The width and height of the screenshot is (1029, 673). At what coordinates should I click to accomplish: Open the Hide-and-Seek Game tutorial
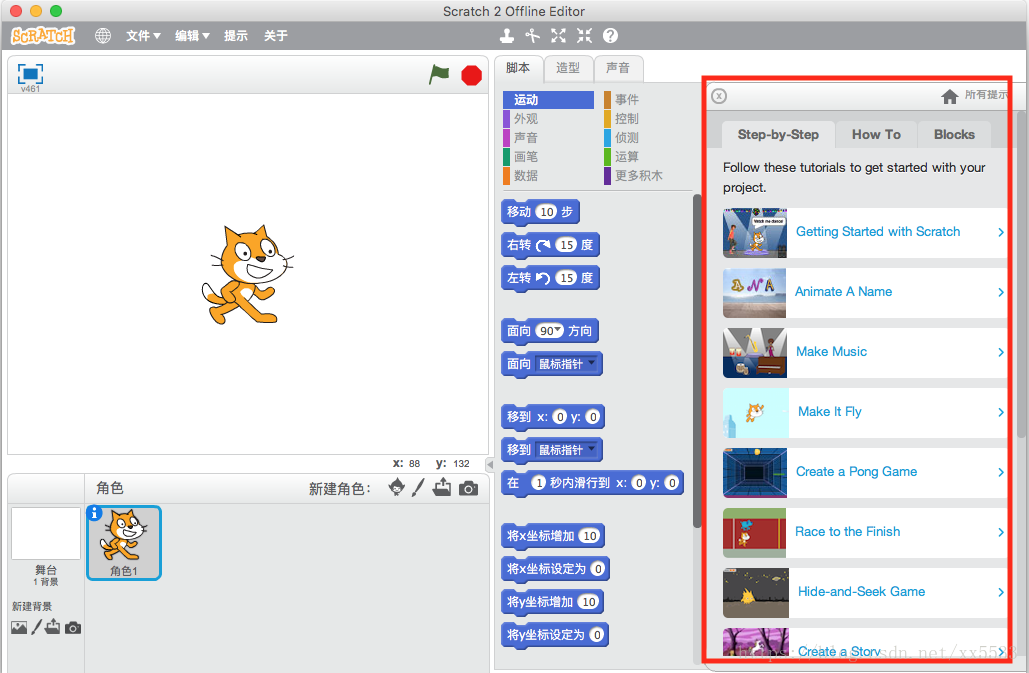(865, 592)
